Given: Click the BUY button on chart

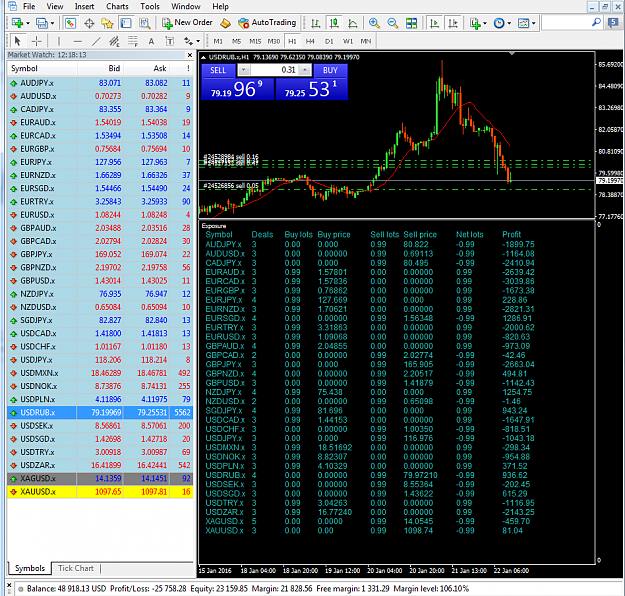Looking at the screenshot, I should pos(330,70).
